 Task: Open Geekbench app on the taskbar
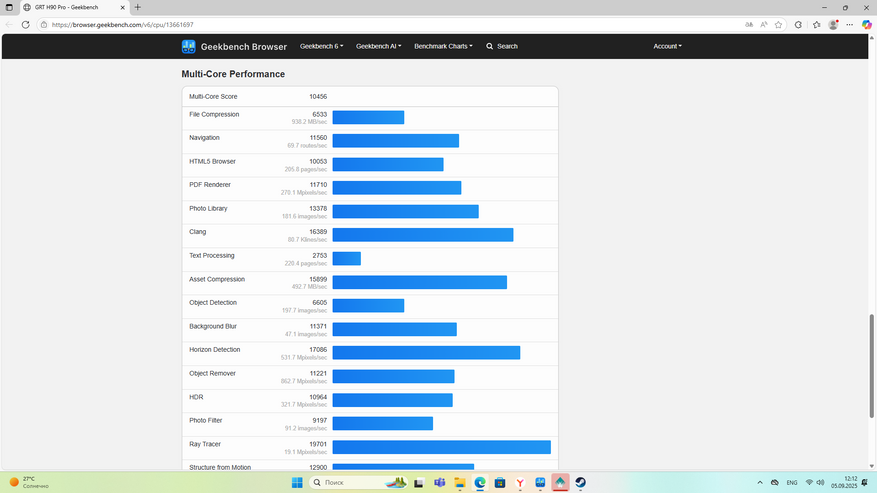(x=540, y=482)
